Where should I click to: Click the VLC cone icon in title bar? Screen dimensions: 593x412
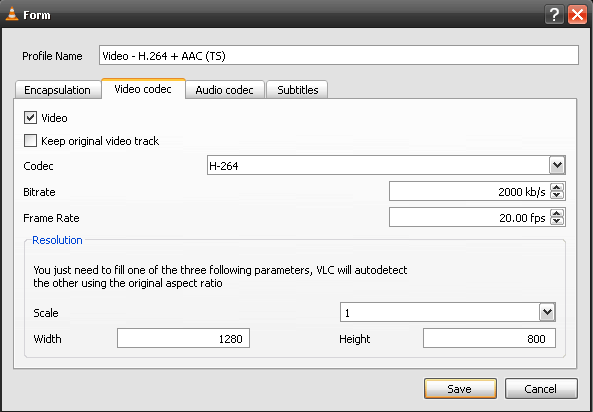(12, 14)
